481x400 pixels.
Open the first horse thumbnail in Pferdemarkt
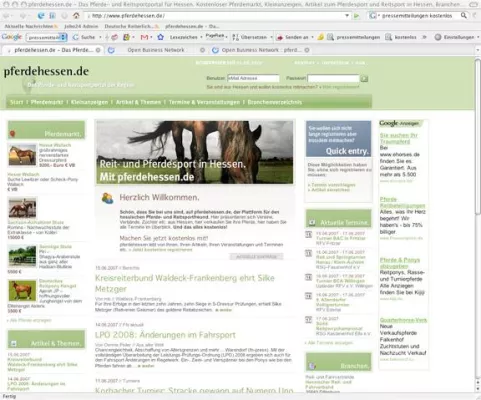coord(22,155)
